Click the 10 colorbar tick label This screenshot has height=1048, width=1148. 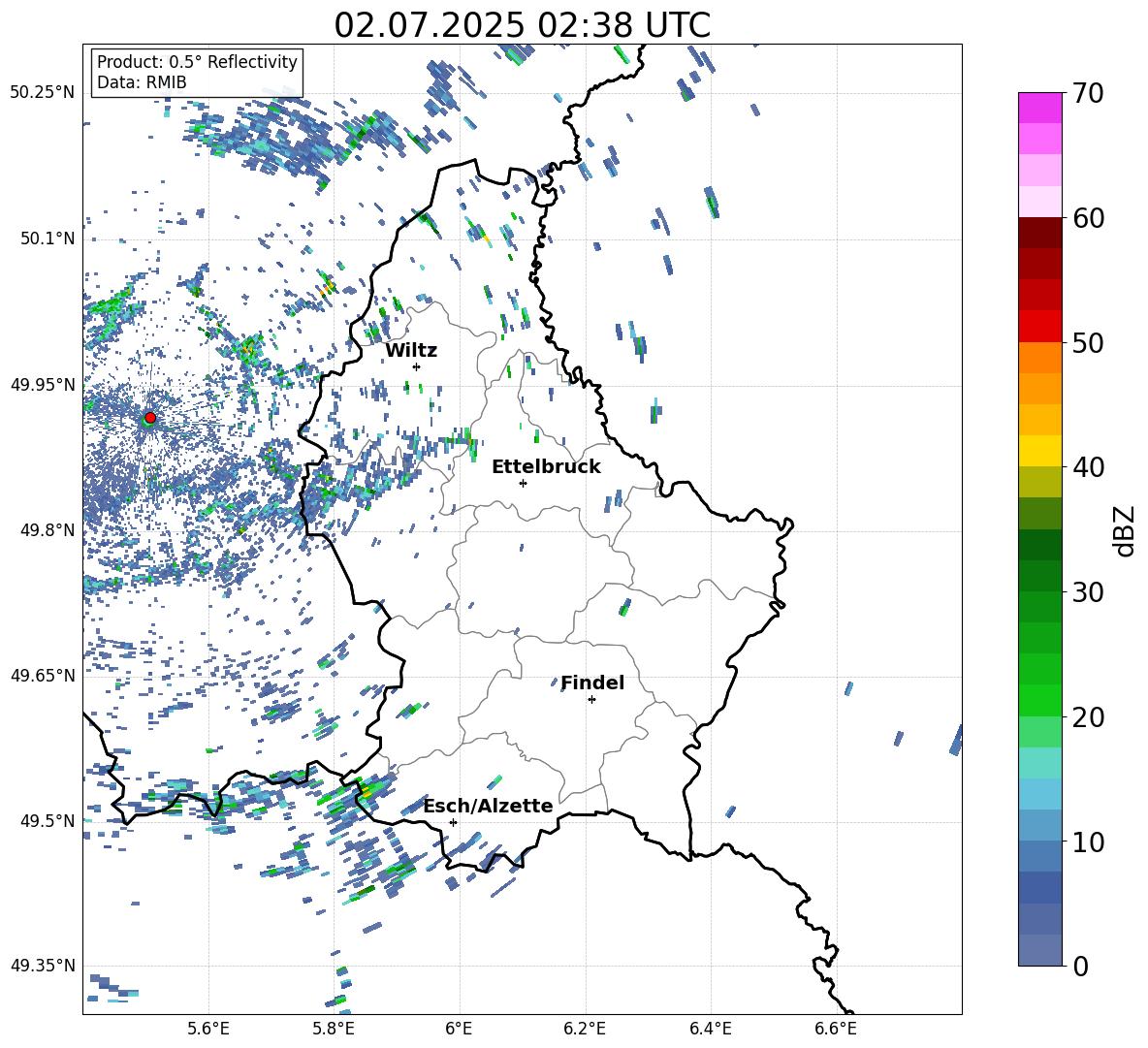[1088, 842]
